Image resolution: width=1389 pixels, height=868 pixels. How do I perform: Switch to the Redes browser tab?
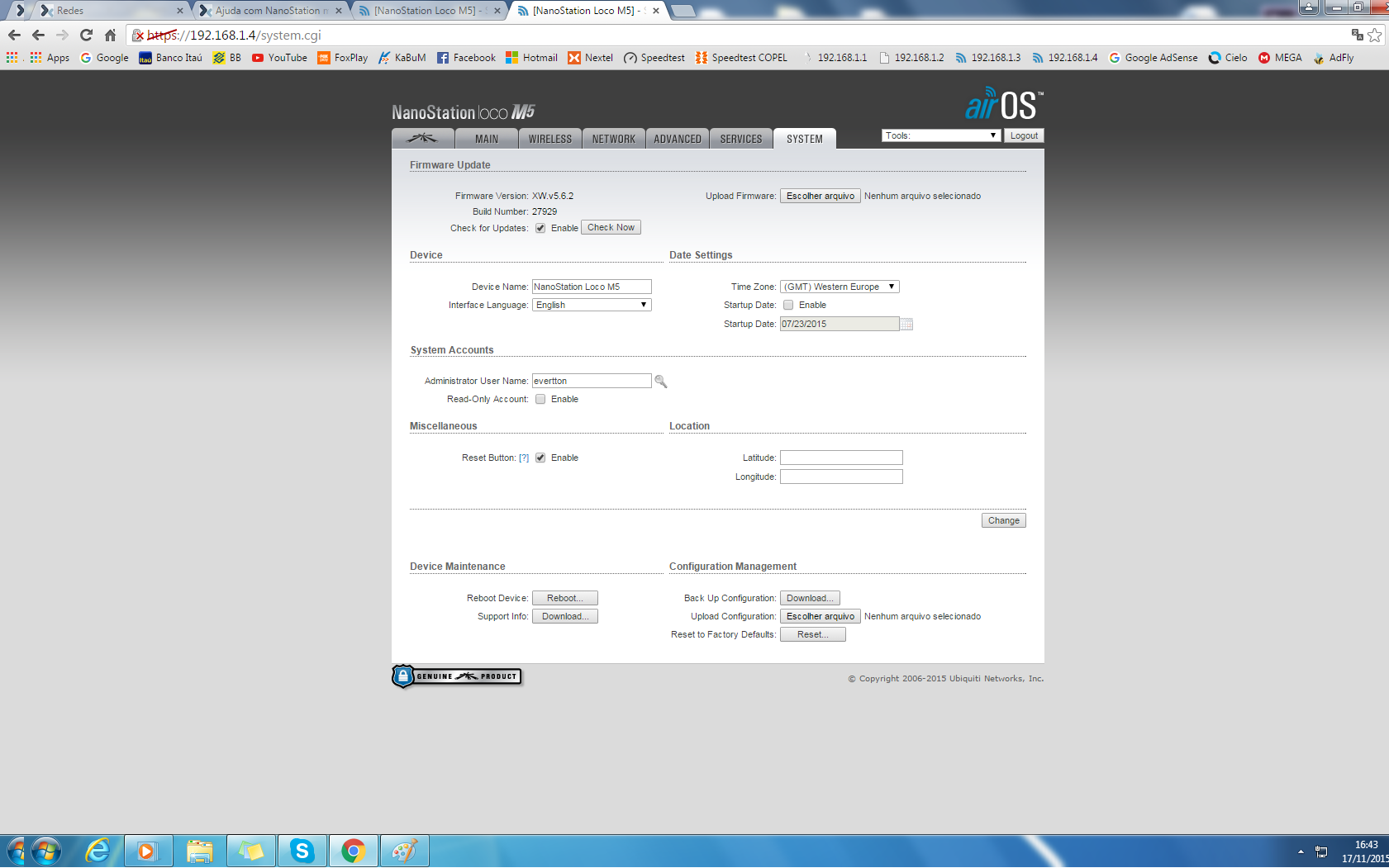(x=111, y=11)
